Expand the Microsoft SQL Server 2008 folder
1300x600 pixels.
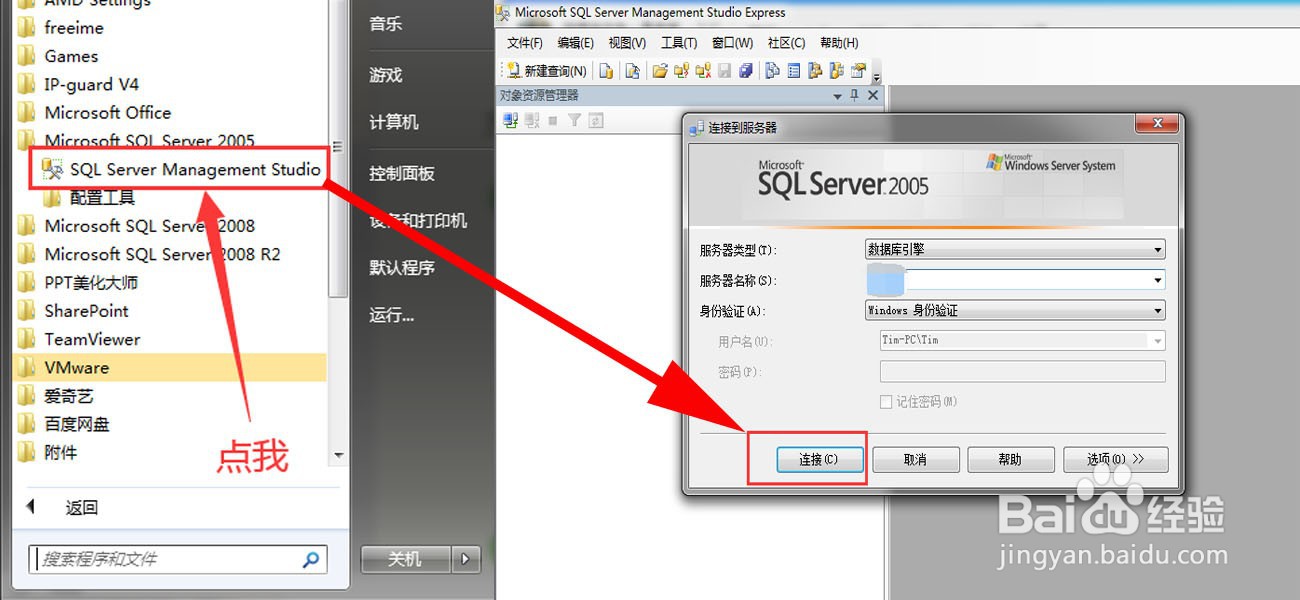[137, 226]
